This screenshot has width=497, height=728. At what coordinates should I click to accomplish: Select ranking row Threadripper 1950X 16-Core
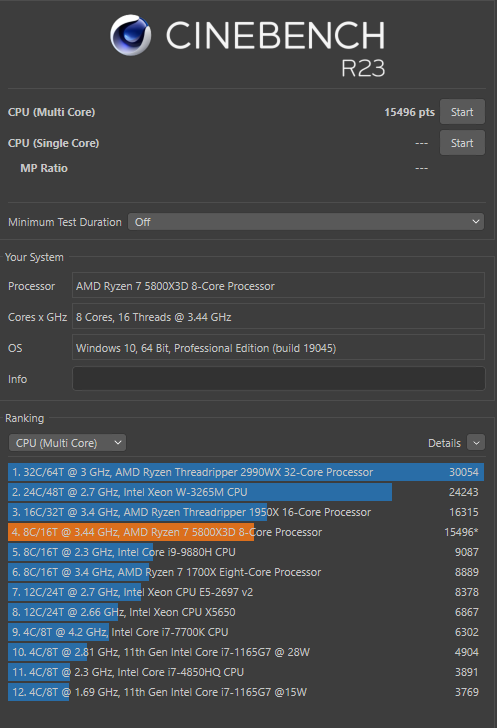[246, 512]
